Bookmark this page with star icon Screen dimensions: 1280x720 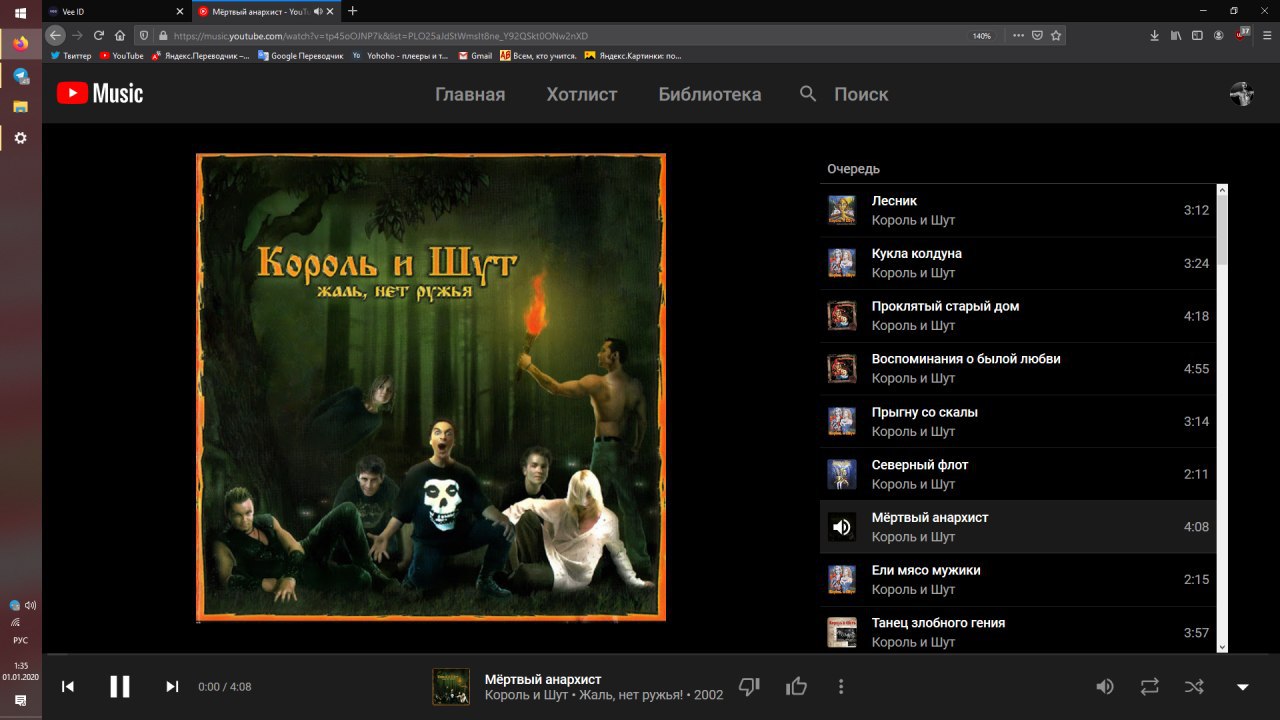1057,35
